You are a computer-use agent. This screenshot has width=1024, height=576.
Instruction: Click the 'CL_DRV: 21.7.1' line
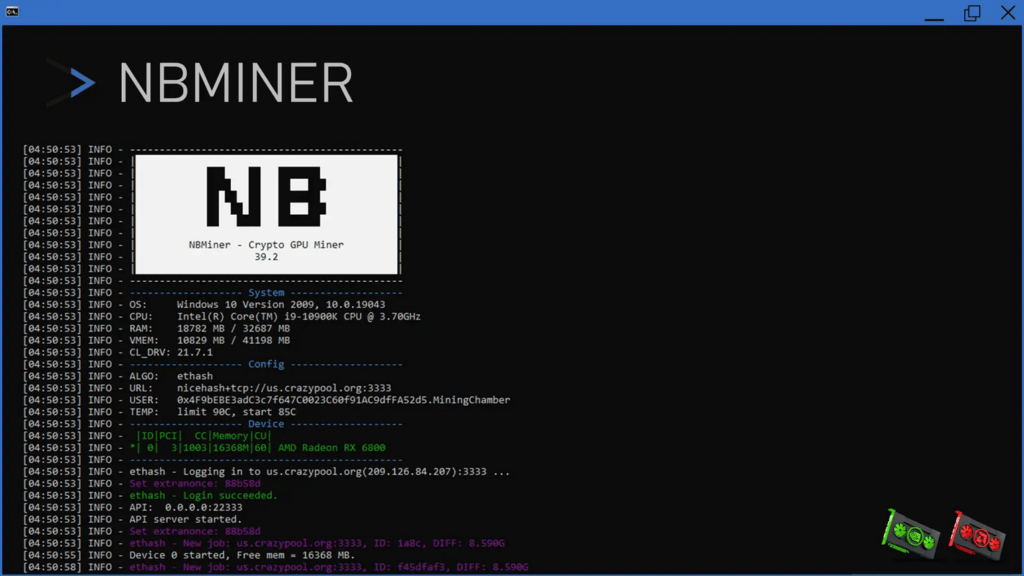pos(170,352)
